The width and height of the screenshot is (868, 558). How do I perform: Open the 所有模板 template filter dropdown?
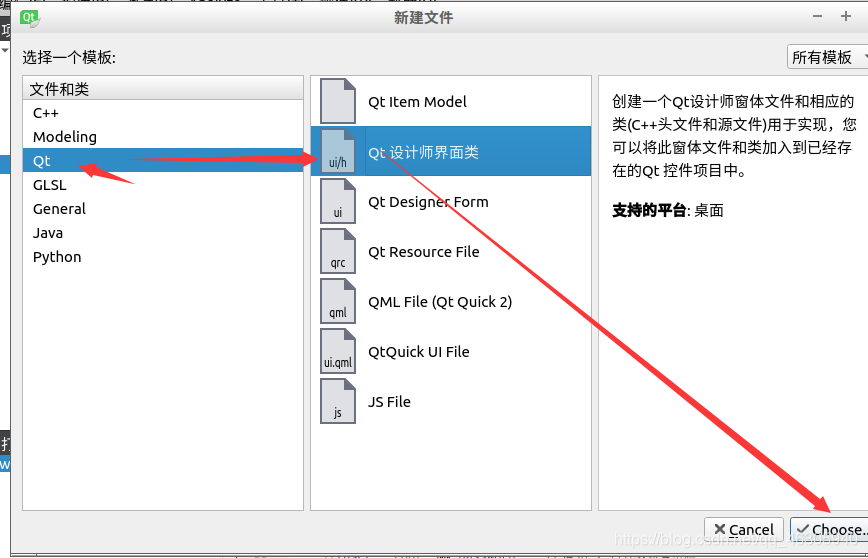tap(827, 57)
